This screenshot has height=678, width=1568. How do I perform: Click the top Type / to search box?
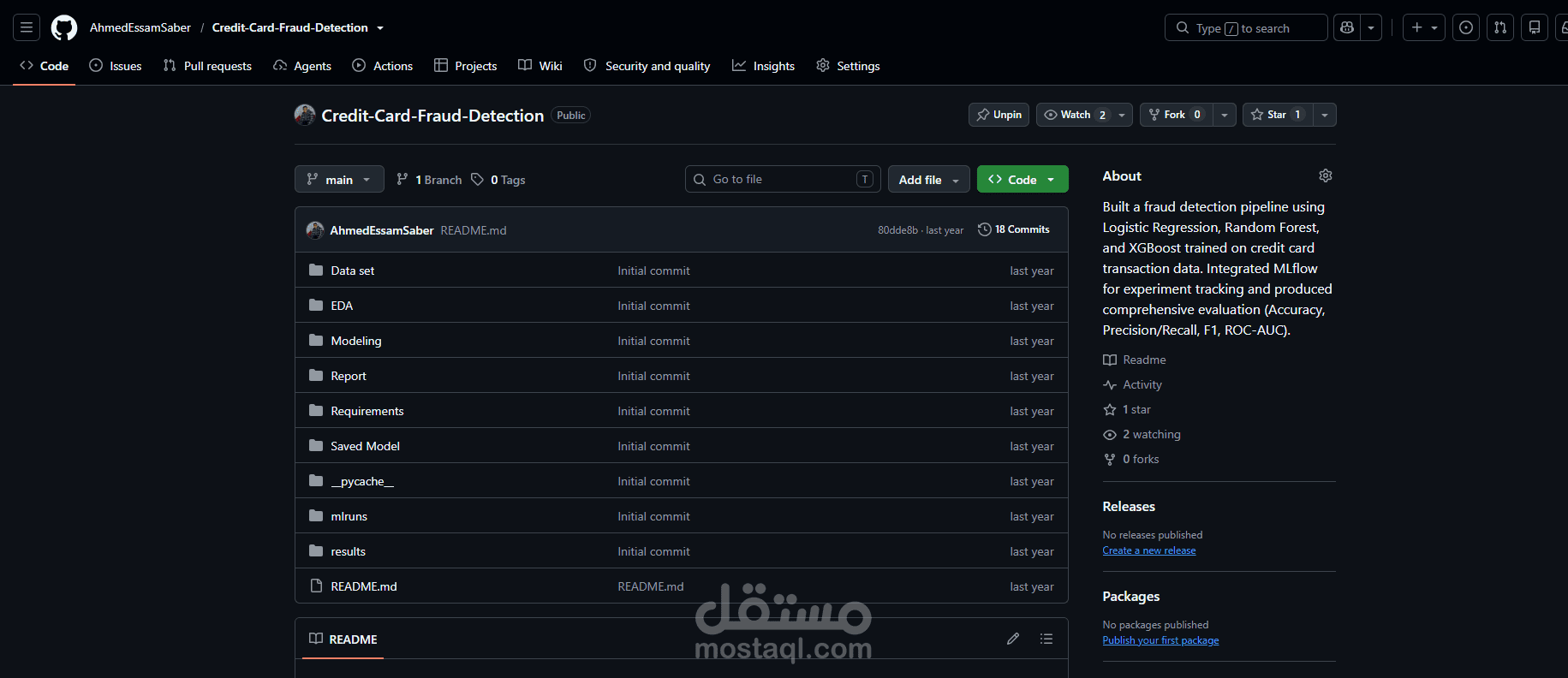pos(1246,27)
